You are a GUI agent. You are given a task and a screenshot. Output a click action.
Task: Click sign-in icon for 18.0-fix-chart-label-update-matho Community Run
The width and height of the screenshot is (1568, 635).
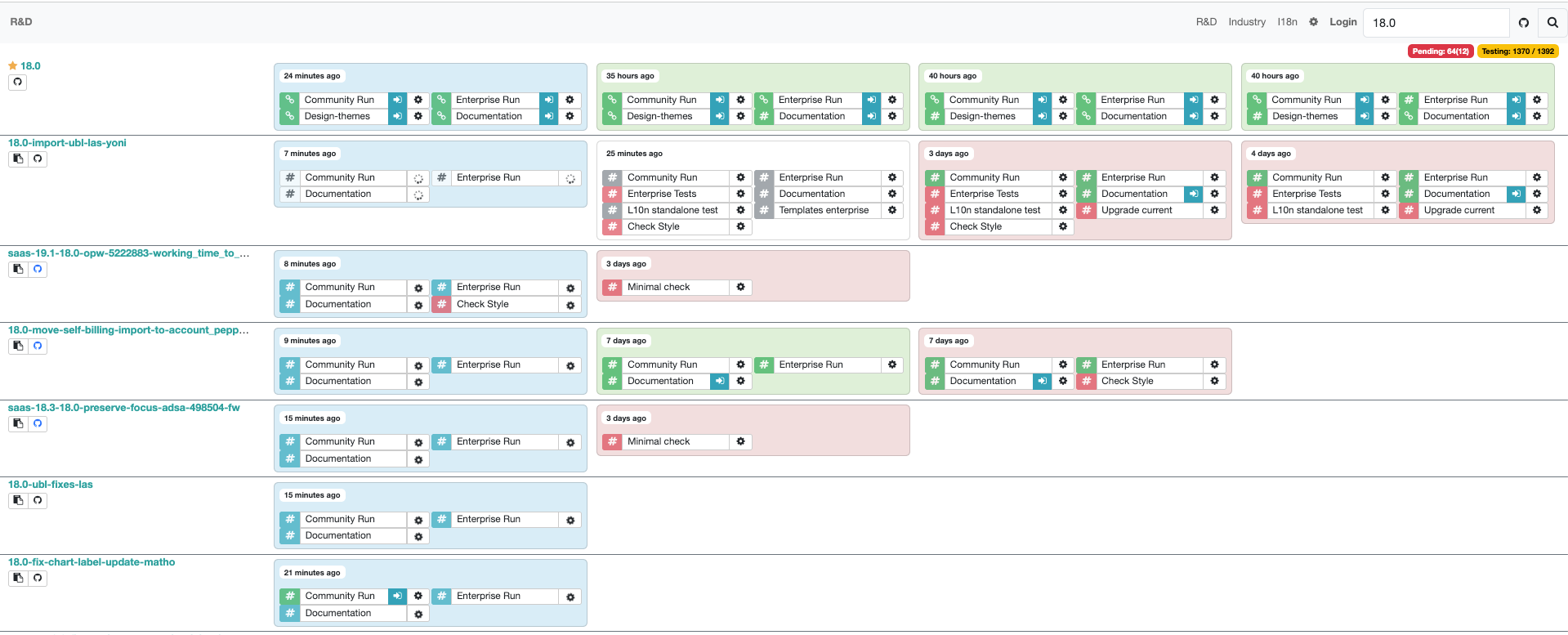point(397,597)
